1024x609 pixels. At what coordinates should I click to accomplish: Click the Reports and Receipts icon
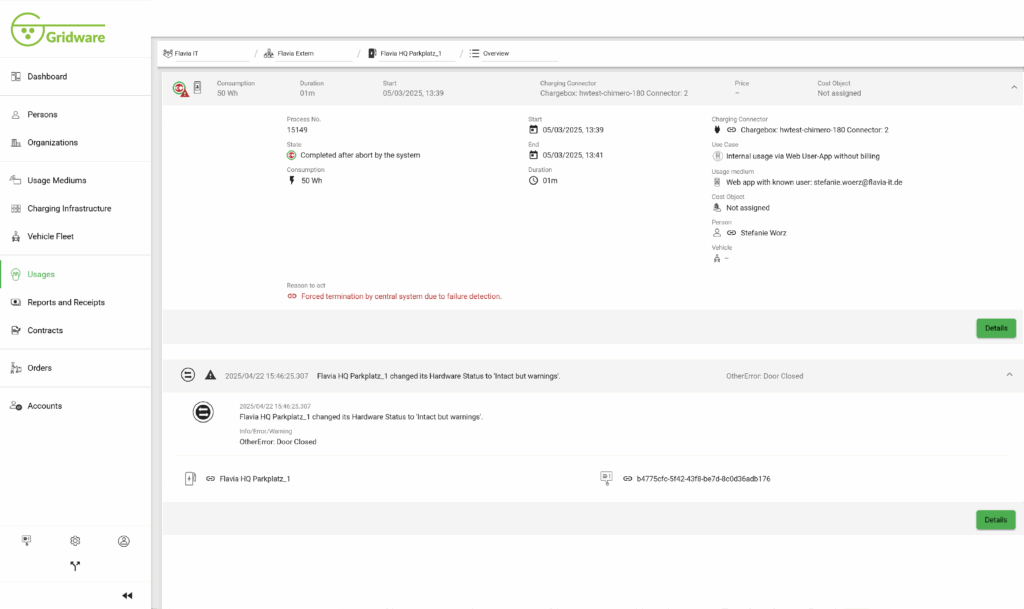(x=16, y=302)
